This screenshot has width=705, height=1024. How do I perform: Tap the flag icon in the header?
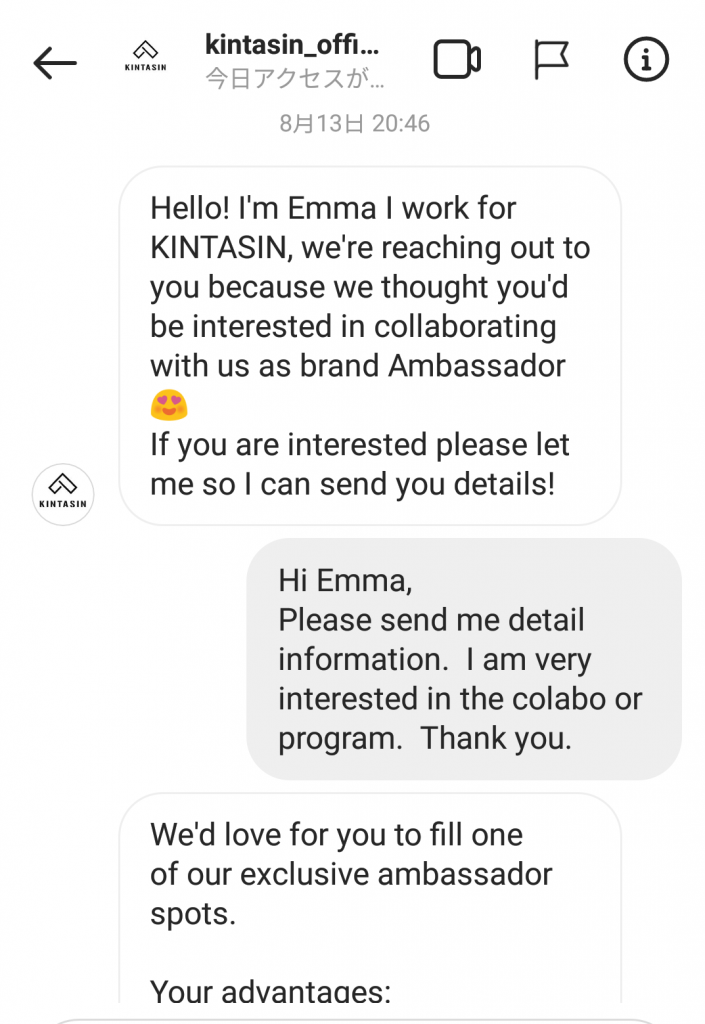(x=550, y=61)
